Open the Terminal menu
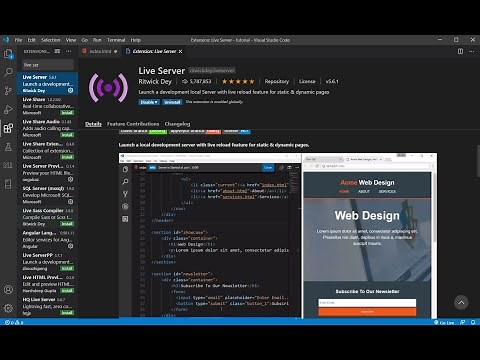The width and height of the screenshot is (480, 360). click(x=116, y=40)
